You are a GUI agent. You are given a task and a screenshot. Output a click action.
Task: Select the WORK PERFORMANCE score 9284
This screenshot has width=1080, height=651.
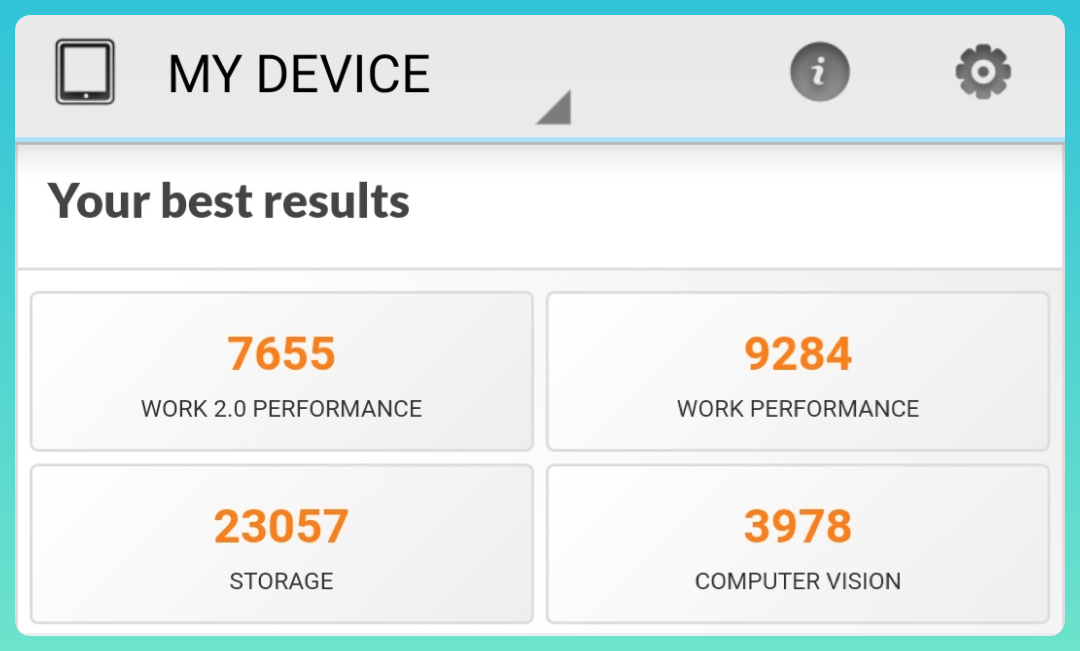pyautogui.click(x=797, y=352)
